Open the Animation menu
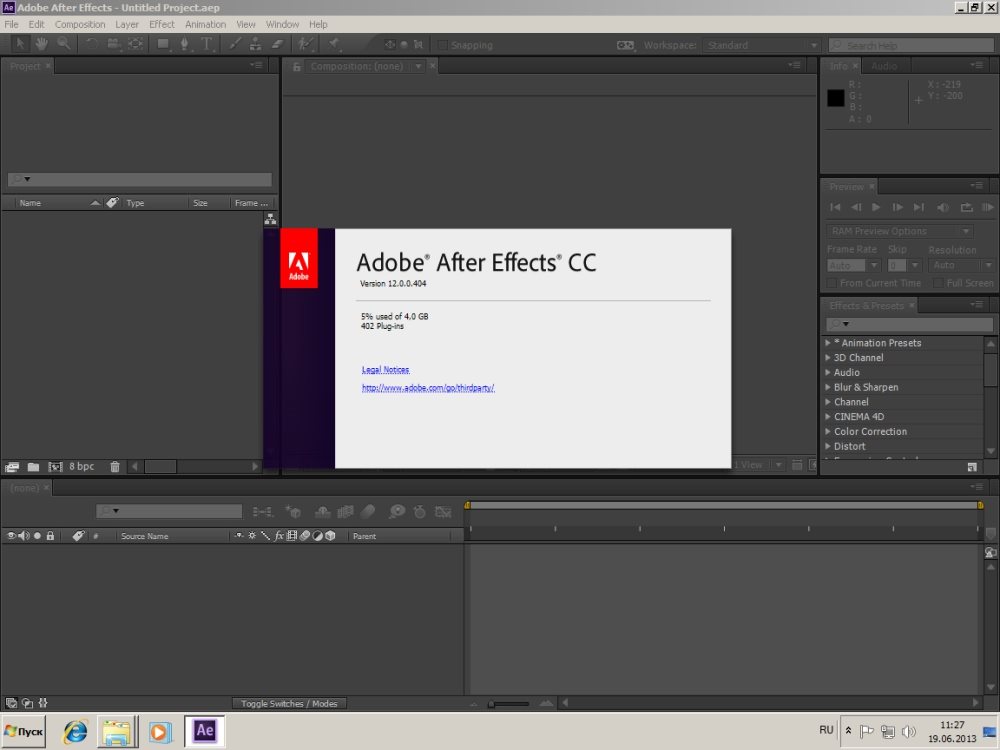 pos(205,24)
